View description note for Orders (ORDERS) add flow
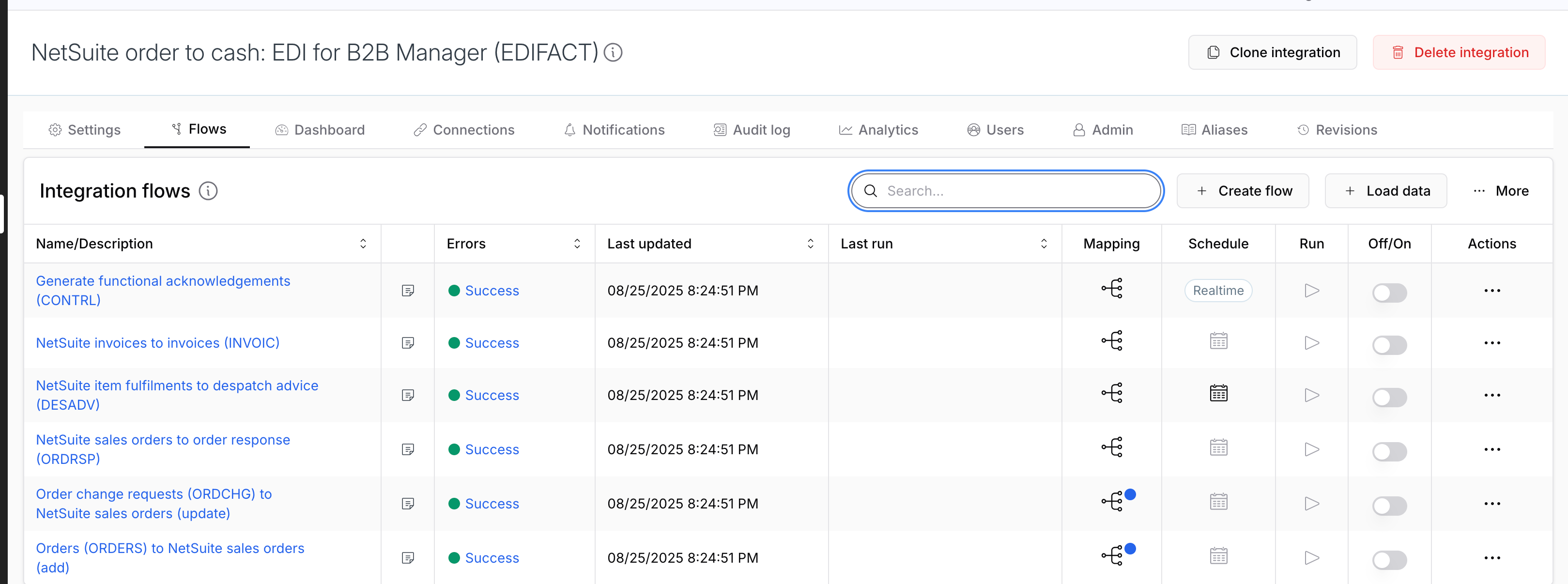1568x584 pixels. 408,558
